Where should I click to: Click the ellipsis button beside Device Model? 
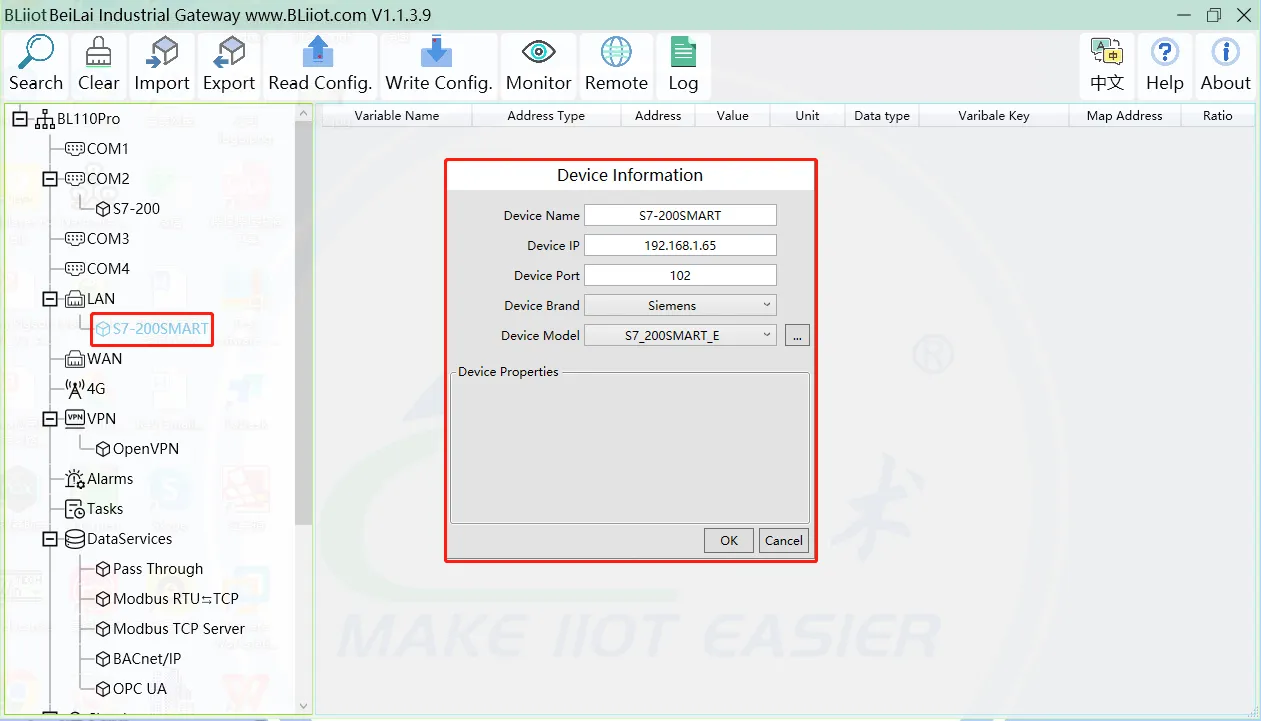click(797, 336)
